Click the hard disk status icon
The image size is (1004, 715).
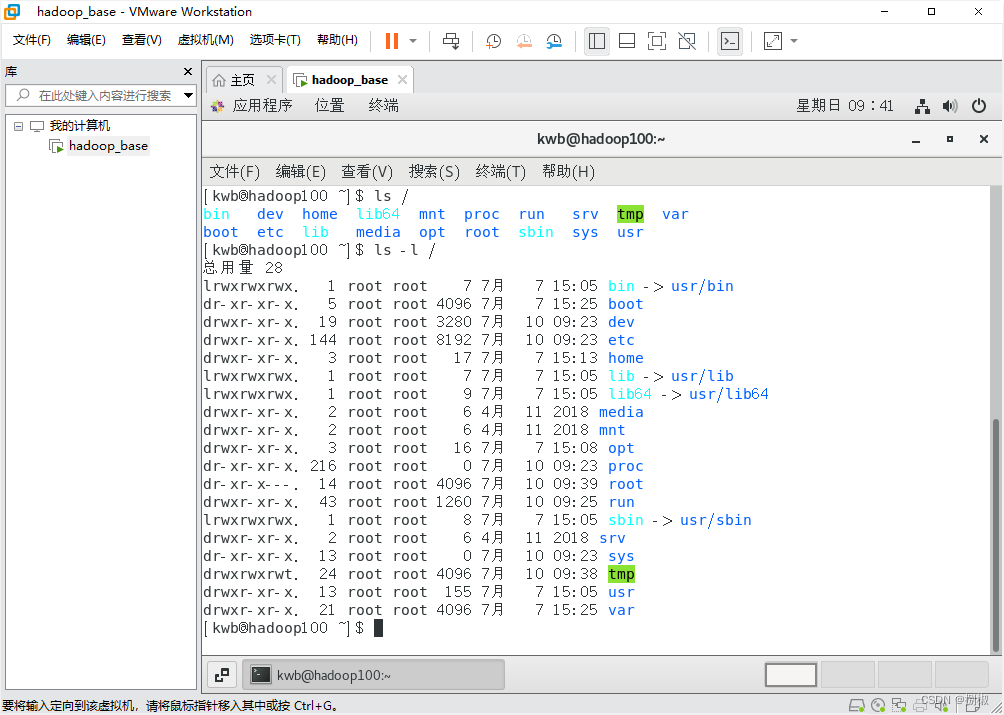click(857, 705)
